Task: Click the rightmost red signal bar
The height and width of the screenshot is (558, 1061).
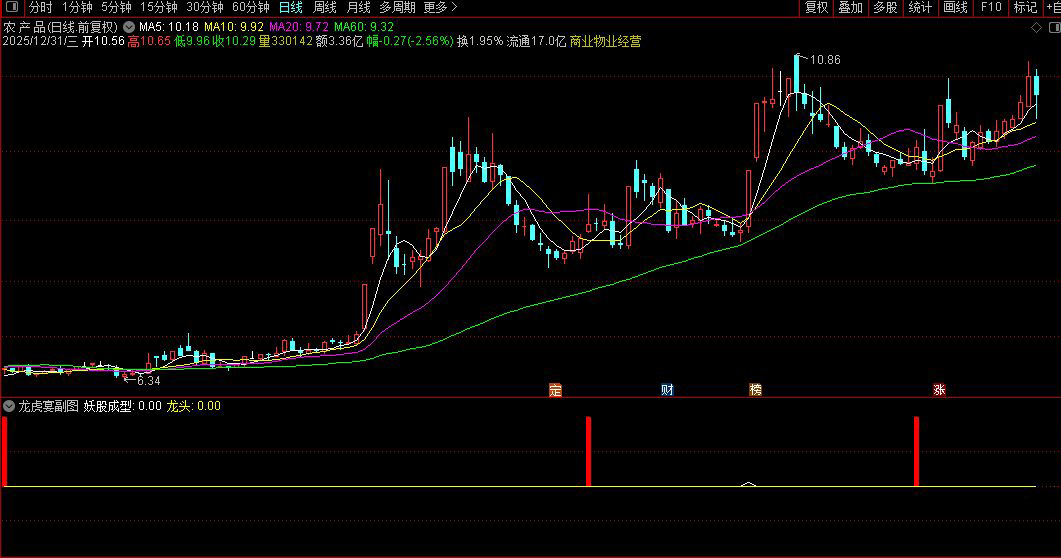Action: (917, 451)
